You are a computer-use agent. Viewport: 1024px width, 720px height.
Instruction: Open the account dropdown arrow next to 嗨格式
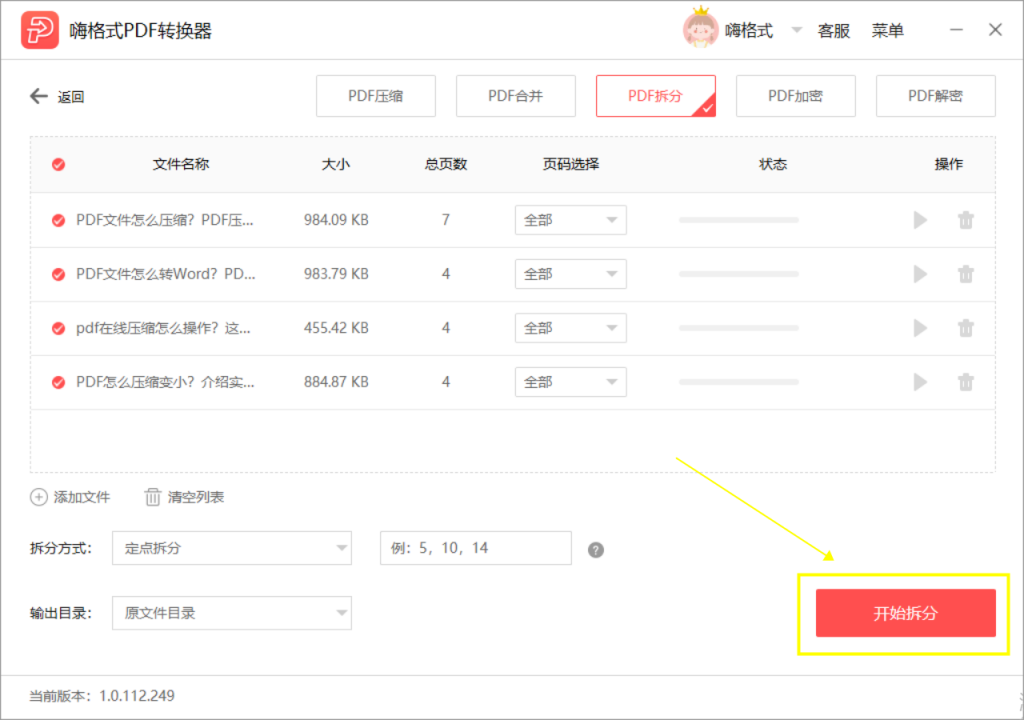coord(796,30)
